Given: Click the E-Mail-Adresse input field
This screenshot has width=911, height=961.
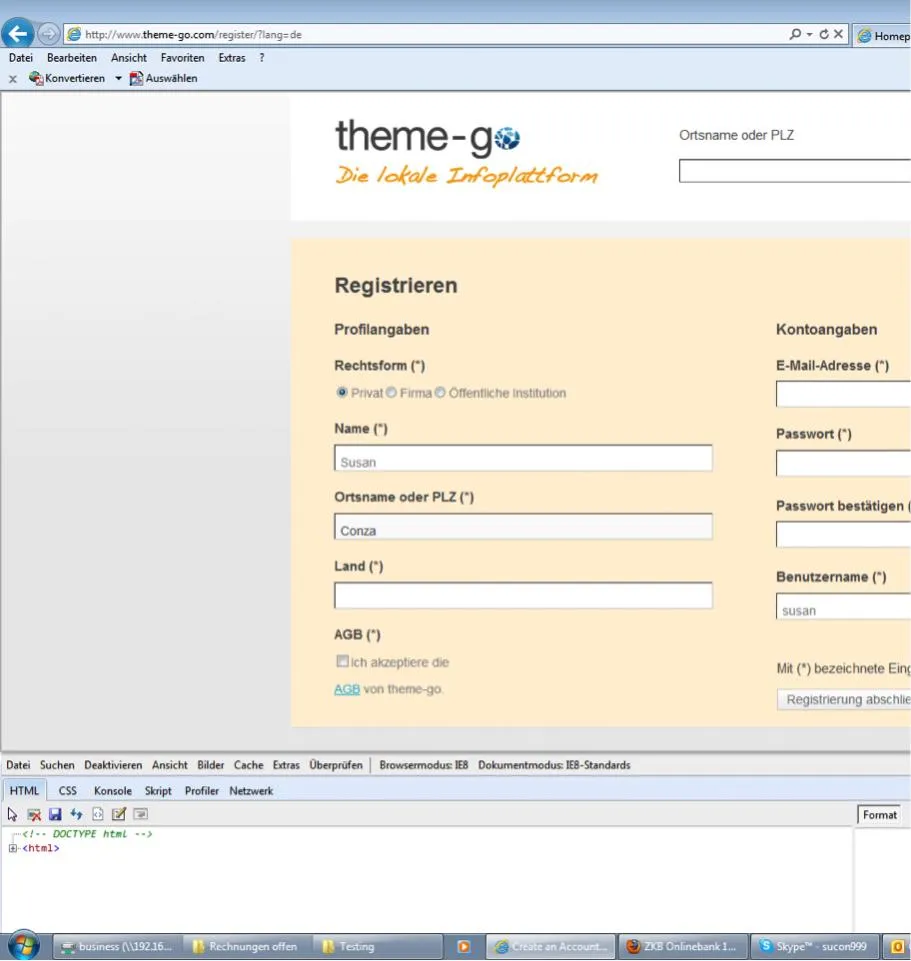Looking at the screenshot, I should click(x=843, y=393).
